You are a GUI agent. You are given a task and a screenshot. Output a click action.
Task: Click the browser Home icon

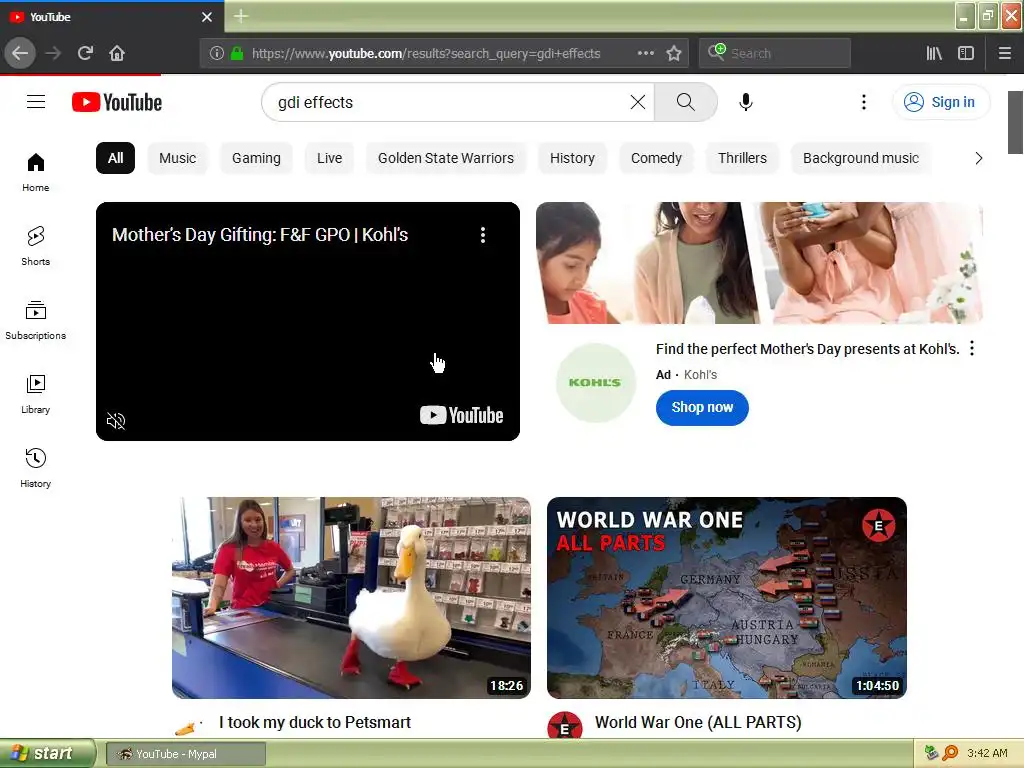tap(117, 54)
